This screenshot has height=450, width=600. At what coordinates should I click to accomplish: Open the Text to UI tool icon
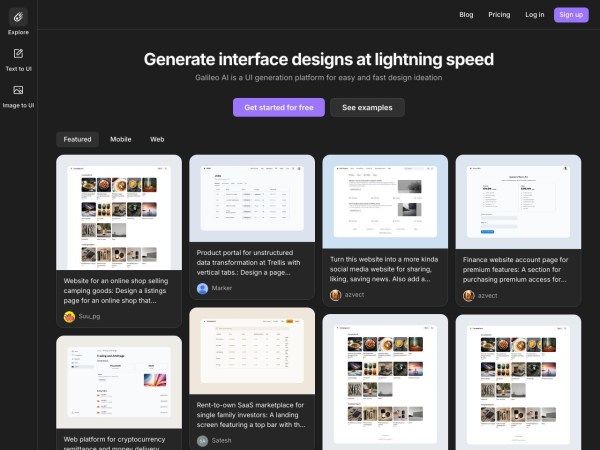18,54
